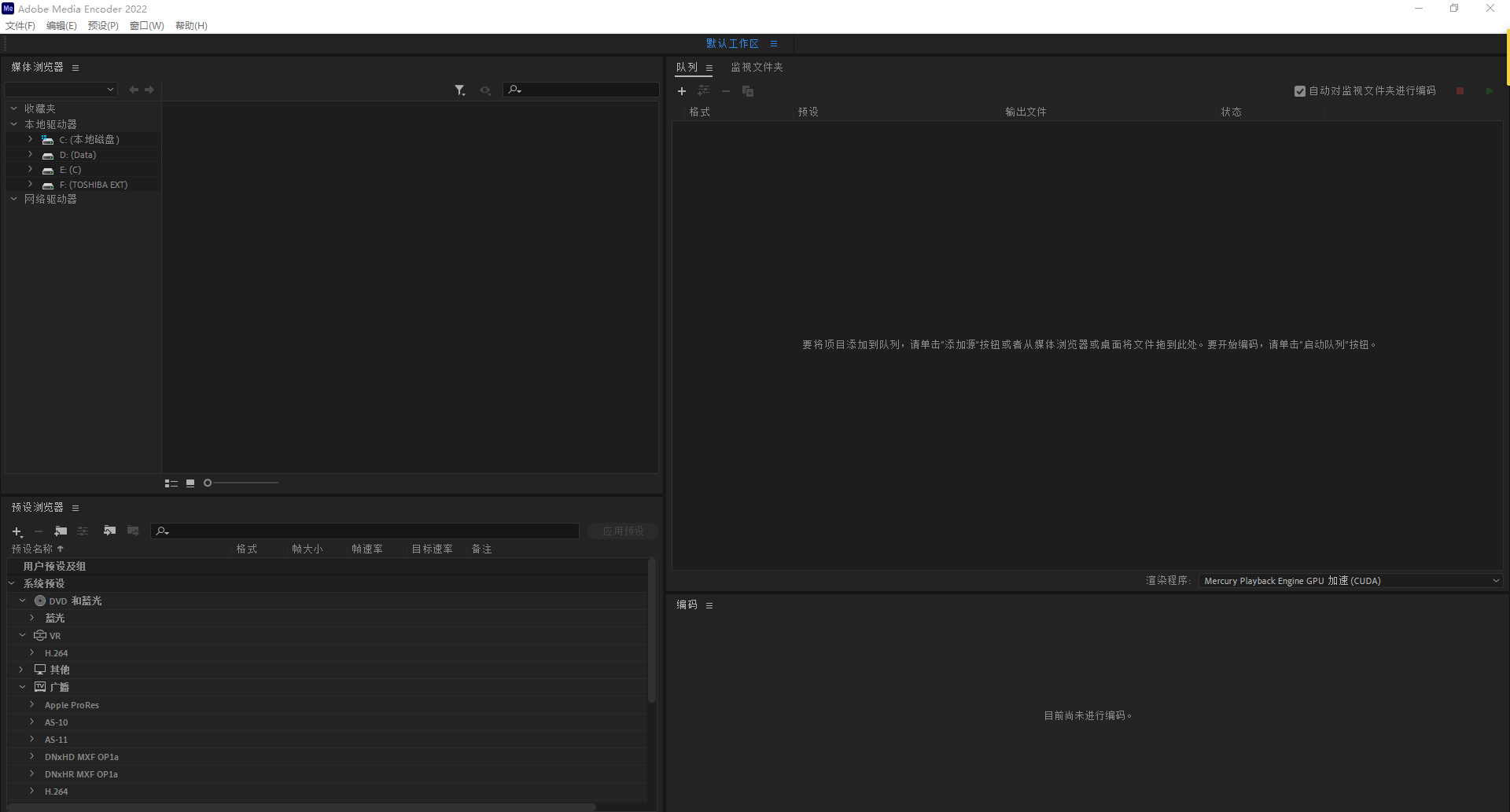Screen dimensions: 1510x812
Task: Open the 编辑(E) menu
Action: tap(61, 26)
